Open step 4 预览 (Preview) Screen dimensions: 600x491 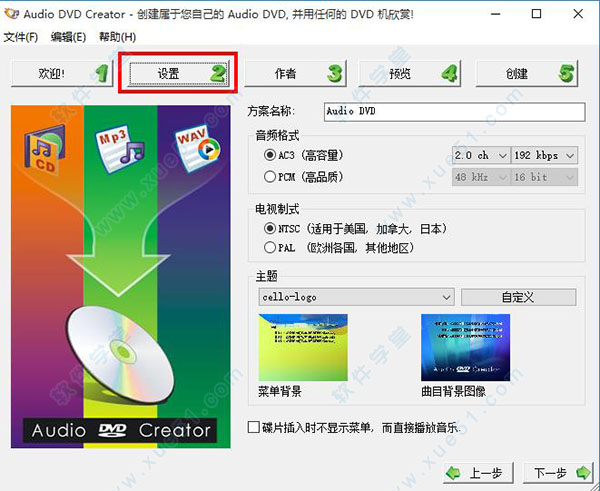409,73
